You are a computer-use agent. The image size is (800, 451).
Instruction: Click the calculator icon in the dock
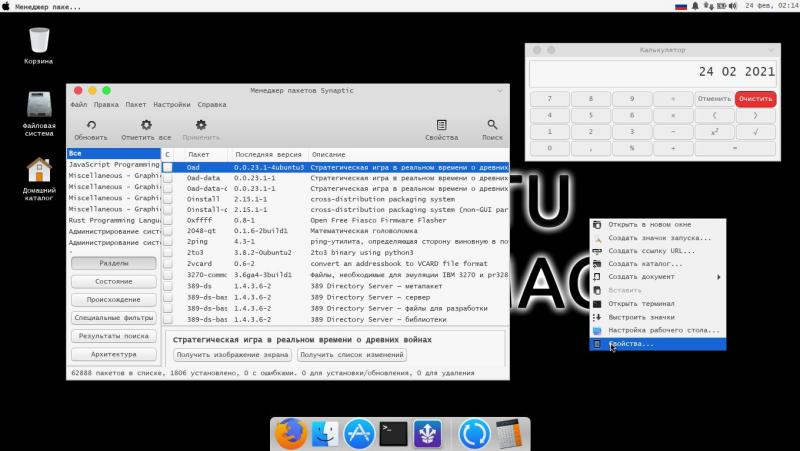(511, 433)
